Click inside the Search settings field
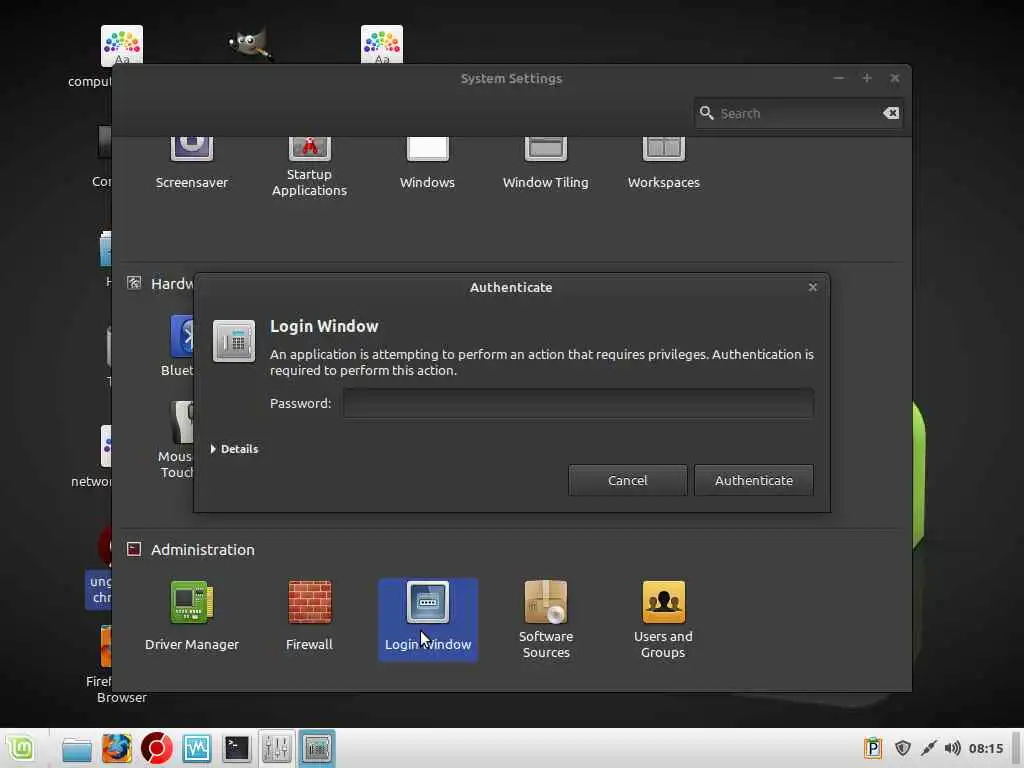Viewport: 1024px width, 768px height. click(x=798, y=113)
